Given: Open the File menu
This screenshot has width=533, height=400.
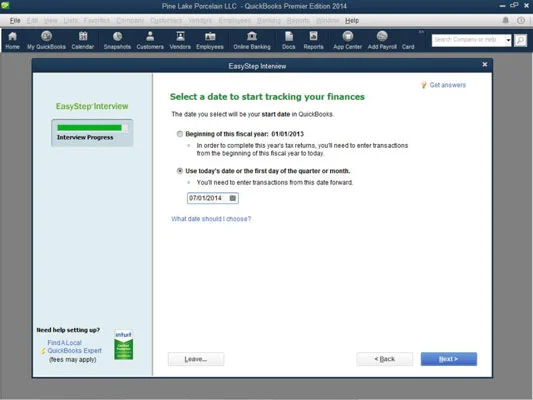Looking at the screenshot, I should pyautogui.click(x=15, y=21).
